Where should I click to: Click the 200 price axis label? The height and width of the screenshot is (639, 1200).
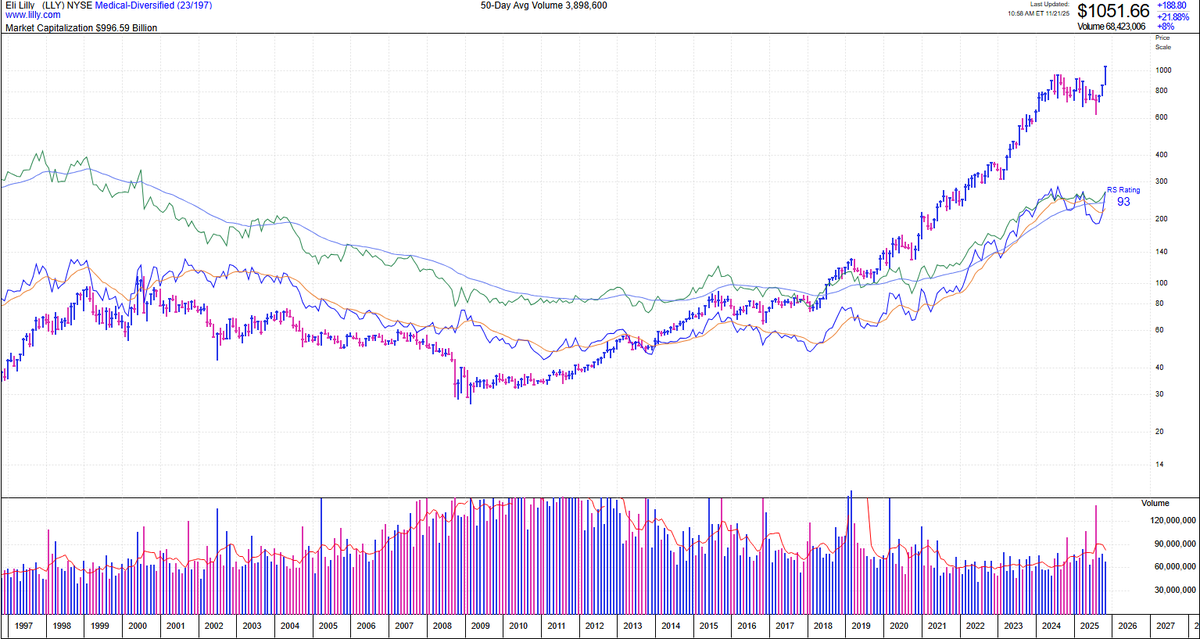(1161, 219)
